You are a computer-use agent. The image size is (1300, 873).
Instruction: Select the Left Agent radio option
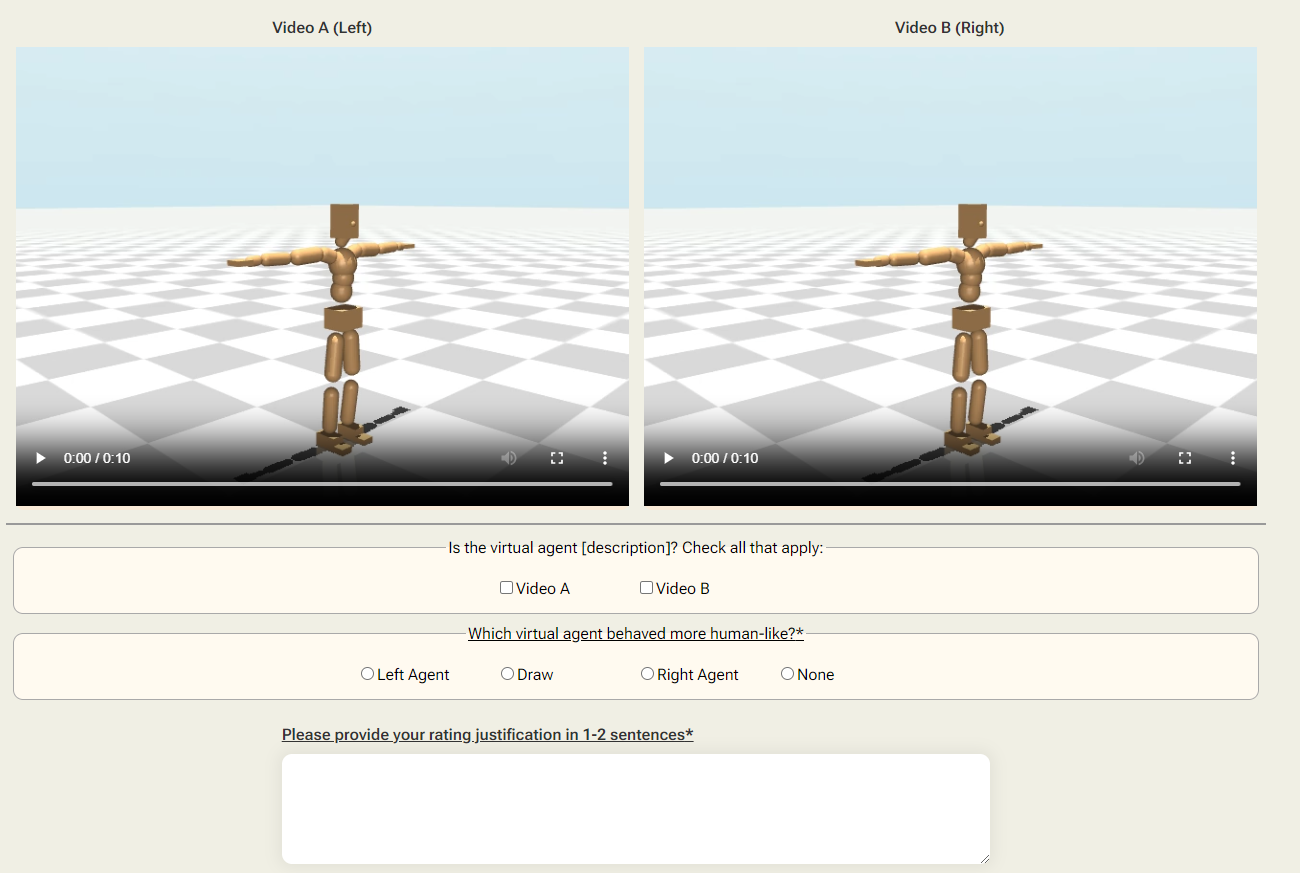tap(367, 674)
